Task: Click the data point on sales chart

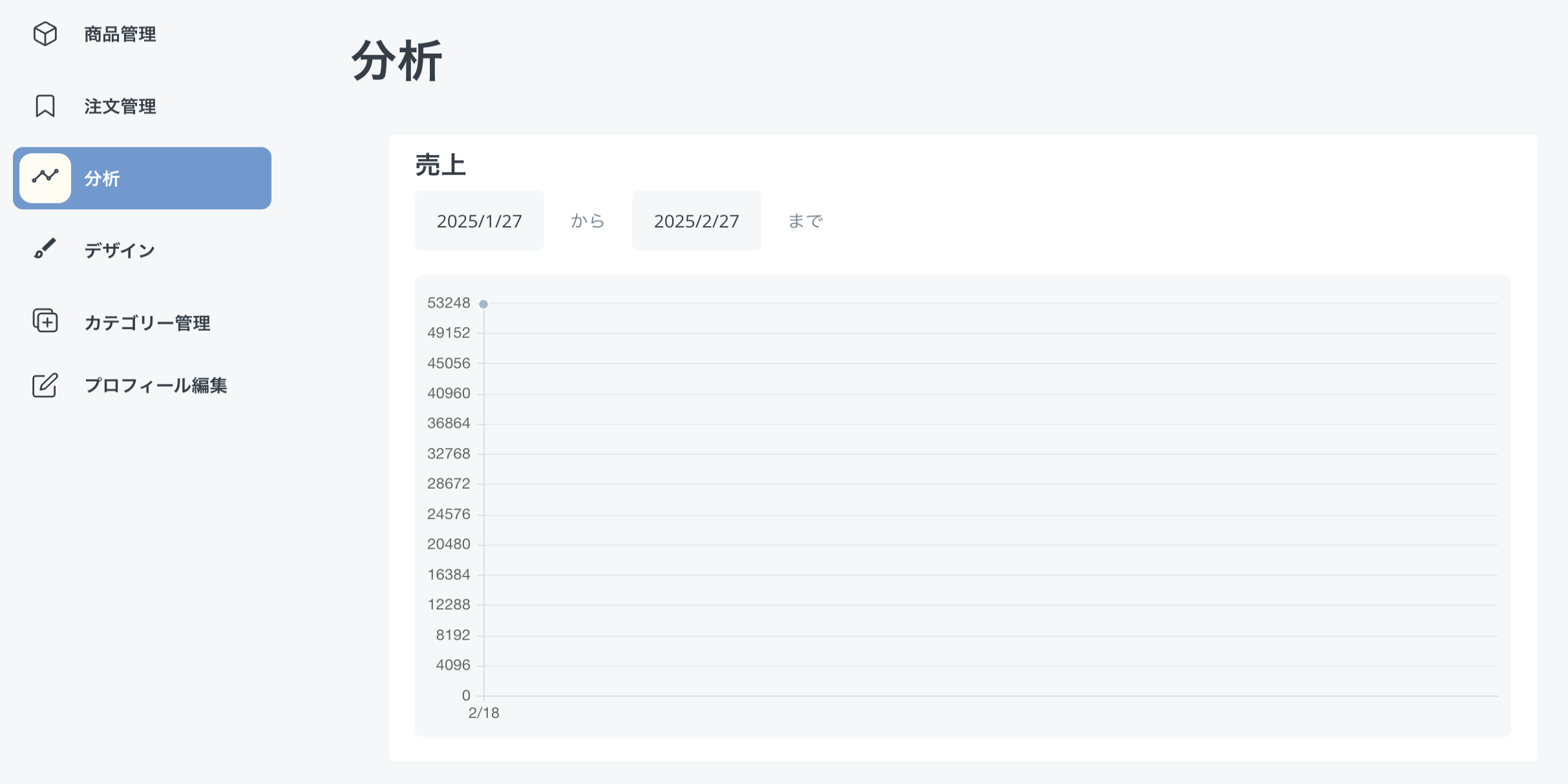Action: (483, 304)
